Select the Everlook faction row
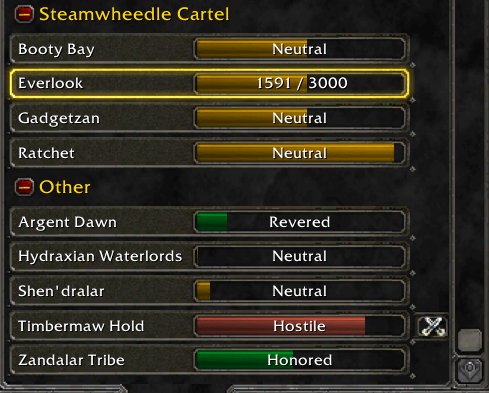 coord(210,83)
